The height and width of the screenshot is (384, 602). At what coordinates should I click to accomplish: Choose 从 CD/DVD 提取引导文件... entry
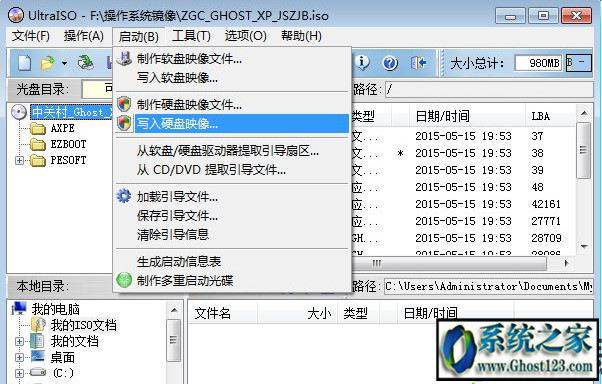tap(232, 169)
